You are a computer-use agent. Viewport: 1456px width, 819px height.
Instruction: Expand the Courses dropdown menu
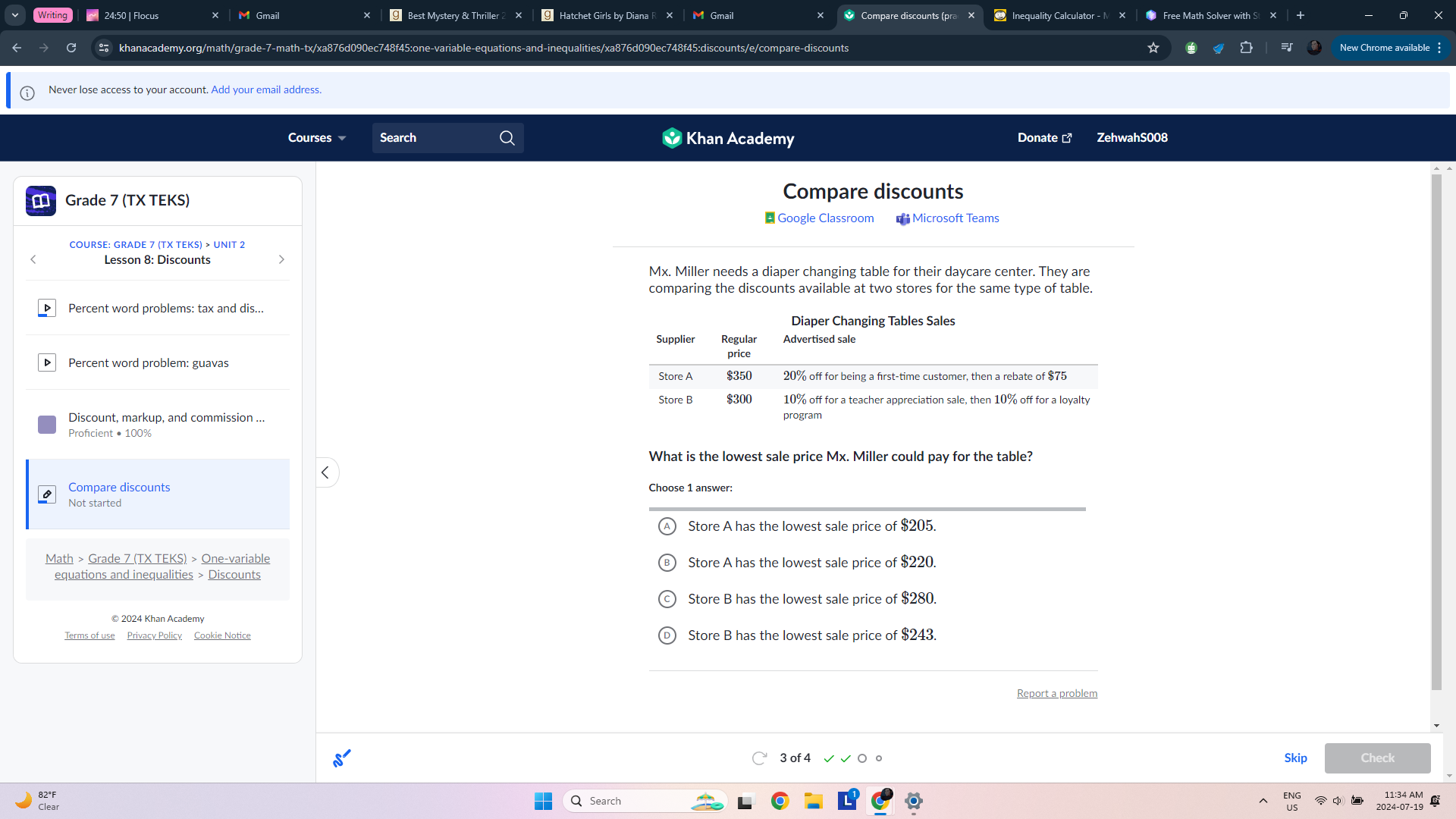pos(317,138)
